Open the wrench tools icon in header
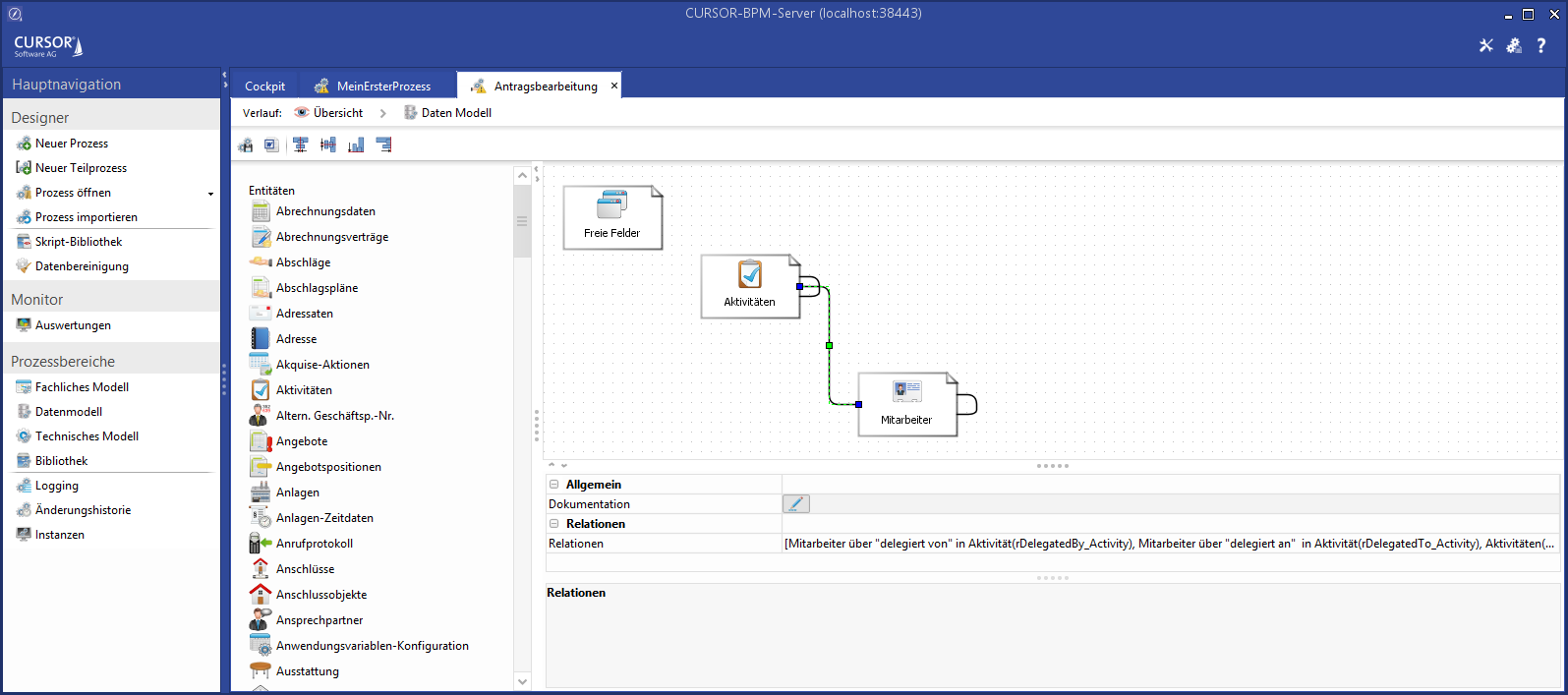 tap(1485, 45)
